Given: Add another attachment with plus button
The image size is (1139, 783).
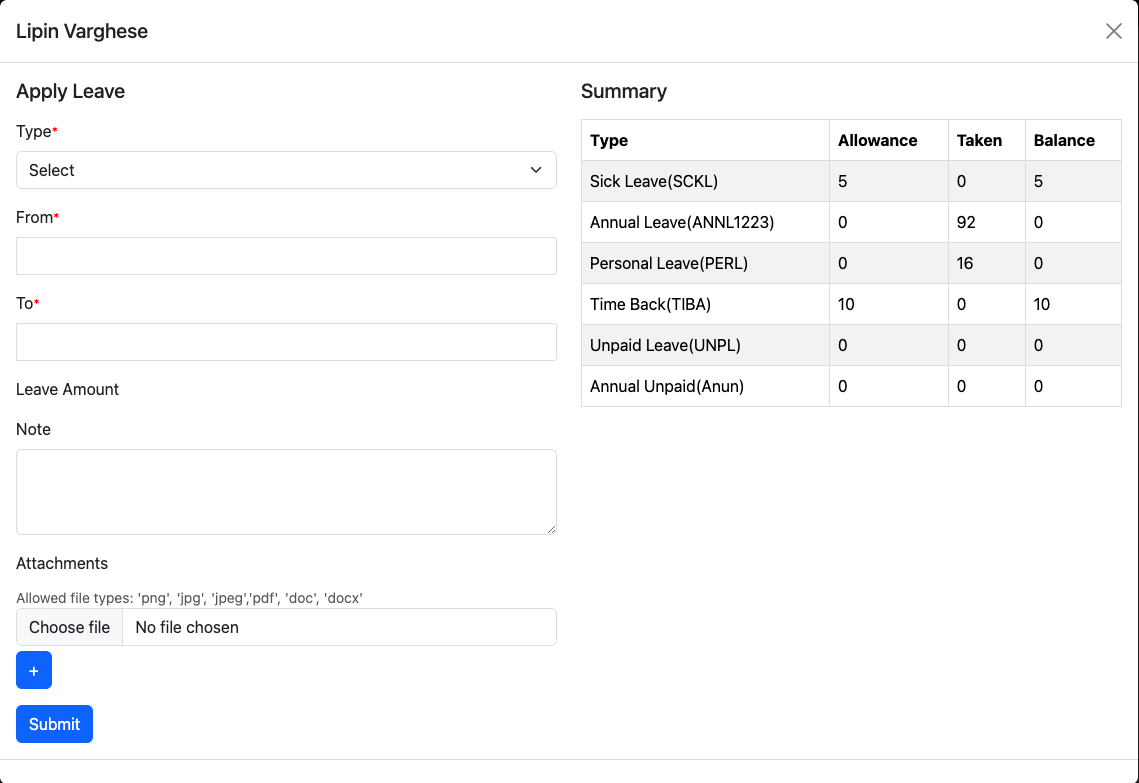Looking at the screenshot, I should coord(34,671).
